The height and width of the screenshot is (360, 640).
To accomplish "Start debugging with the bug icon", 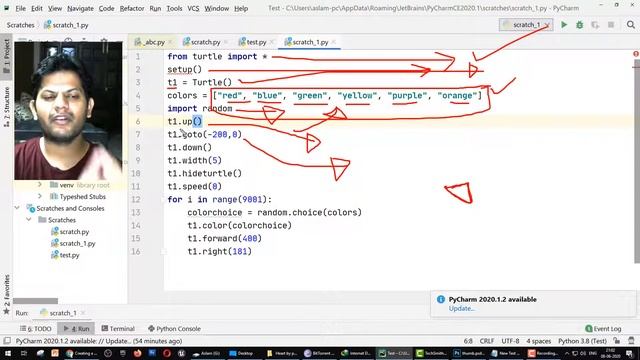I will [x=580, y=25].
